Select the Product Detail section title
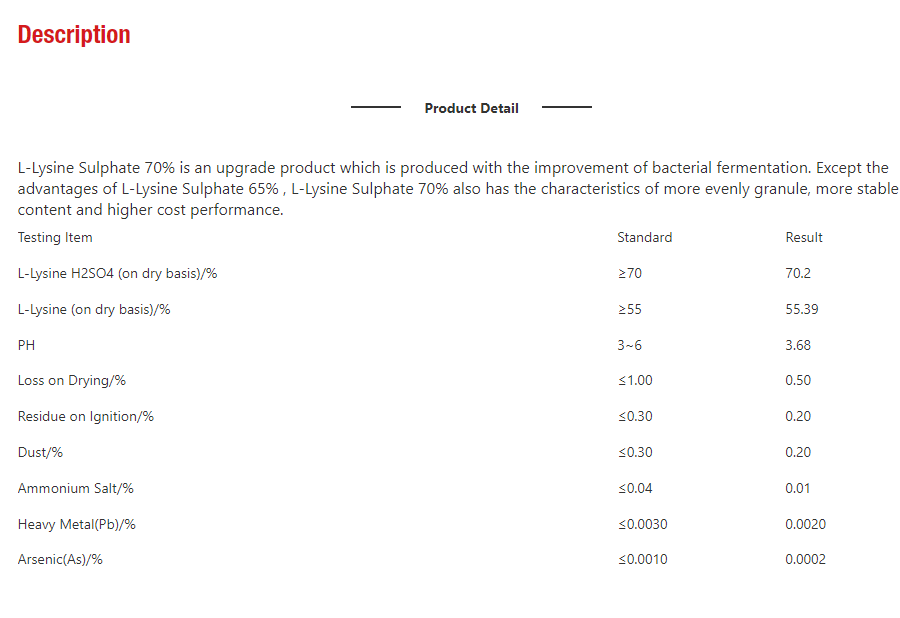The height and width of the screenshot is (618, 900). [471, 108]
